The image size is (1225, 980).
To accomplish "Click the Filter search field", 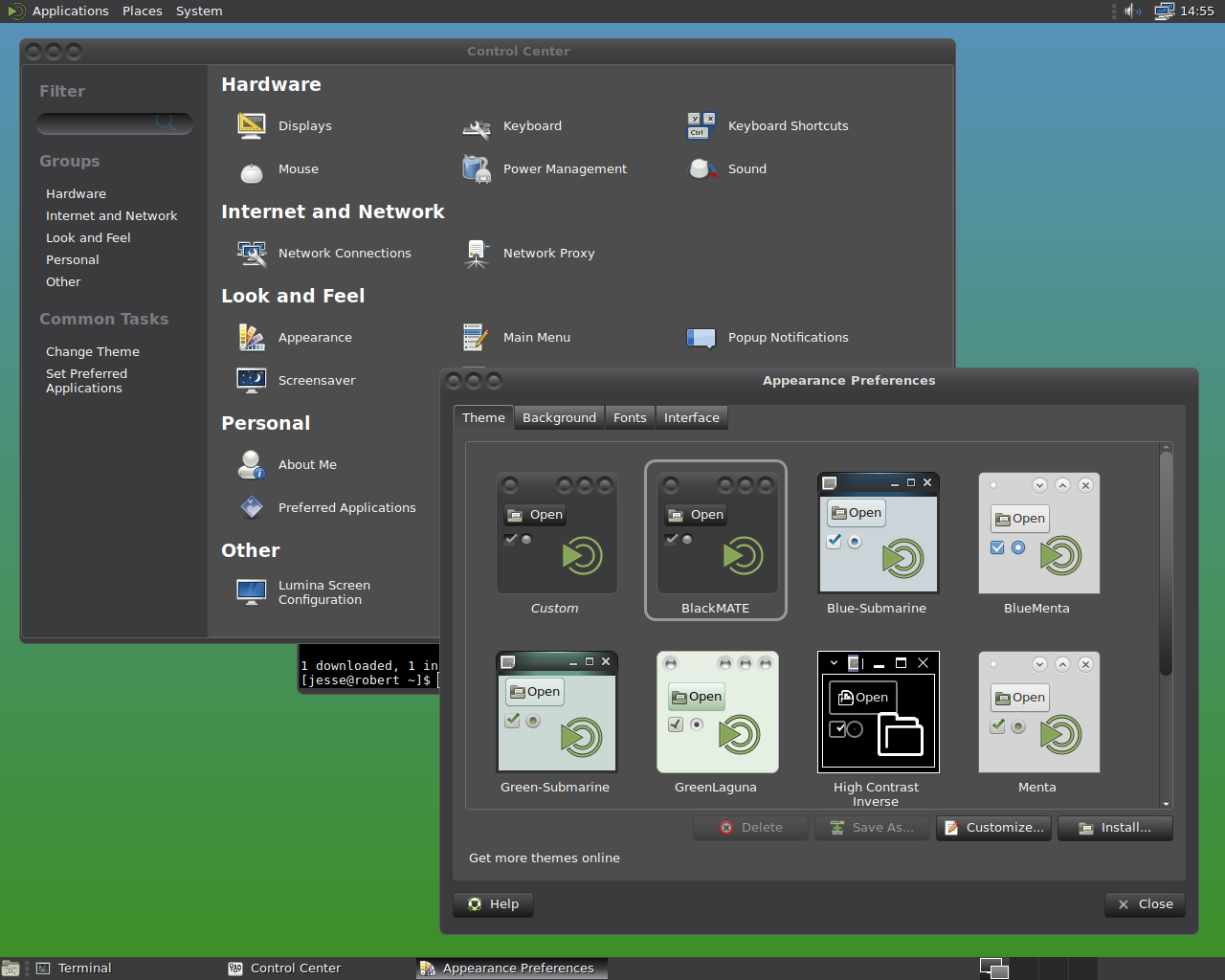I will point(115,123).
